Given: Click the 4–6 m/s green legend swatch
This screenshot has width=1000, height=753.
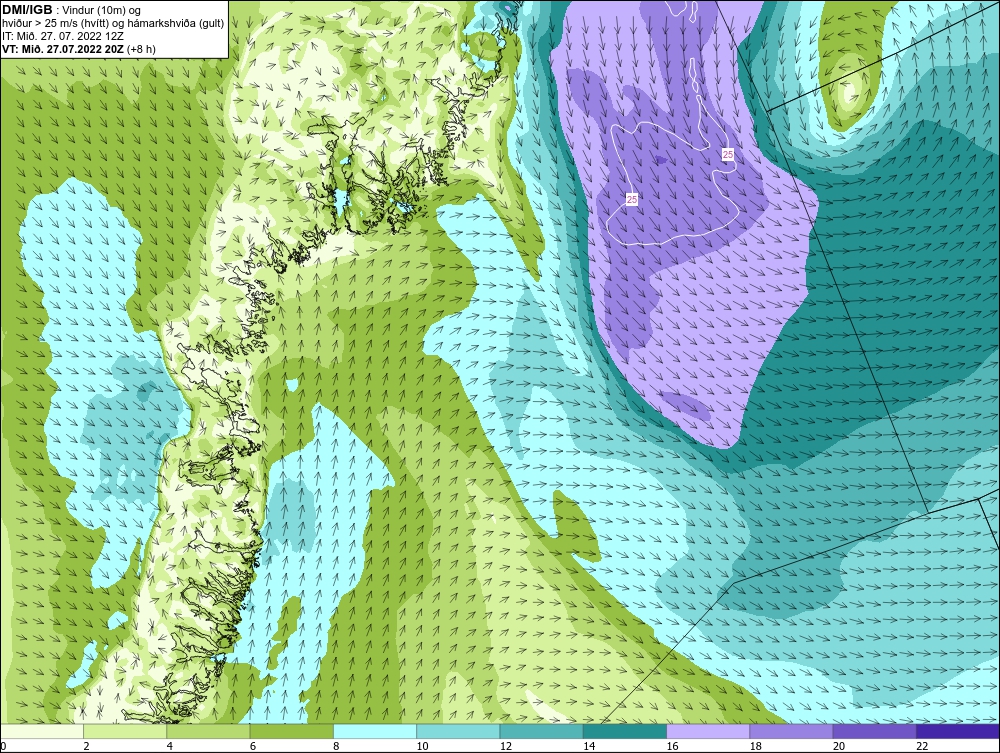Looking at the screenshot, I should (x=209, y=731).
